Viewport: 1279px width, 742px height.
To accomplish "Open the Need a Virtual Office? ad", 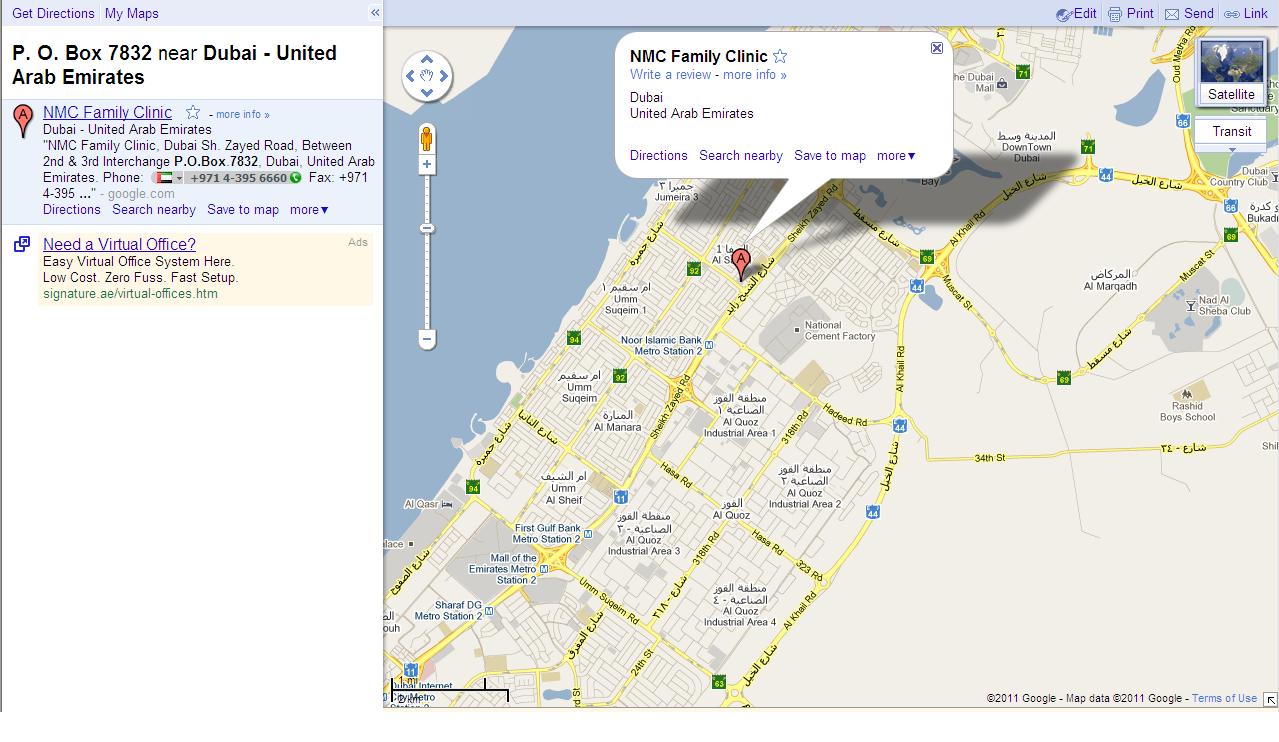I will pyautogui.click(x=119, y=244).
